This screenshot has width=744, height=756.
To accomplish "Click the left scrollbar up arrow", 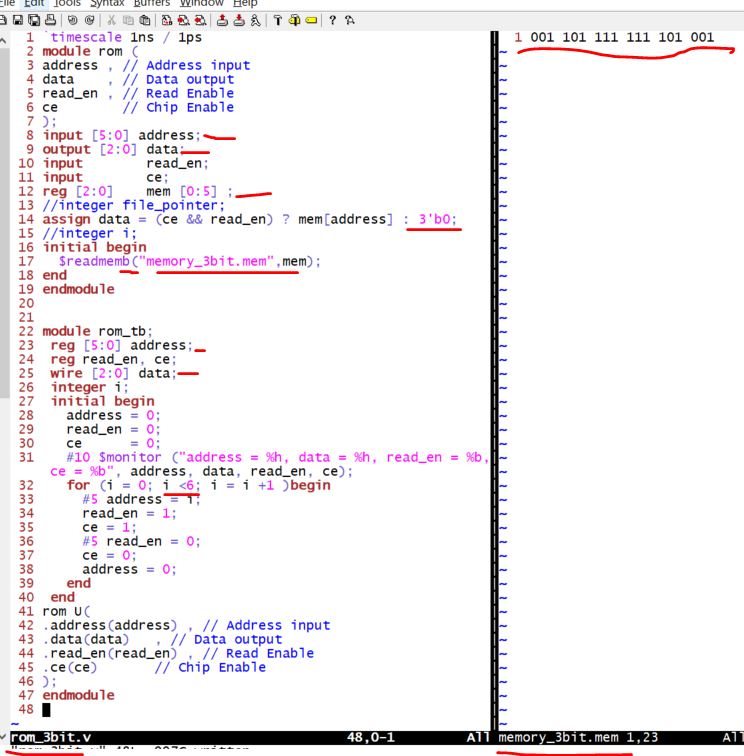I will pyautogui.click(x=7, y=38).
